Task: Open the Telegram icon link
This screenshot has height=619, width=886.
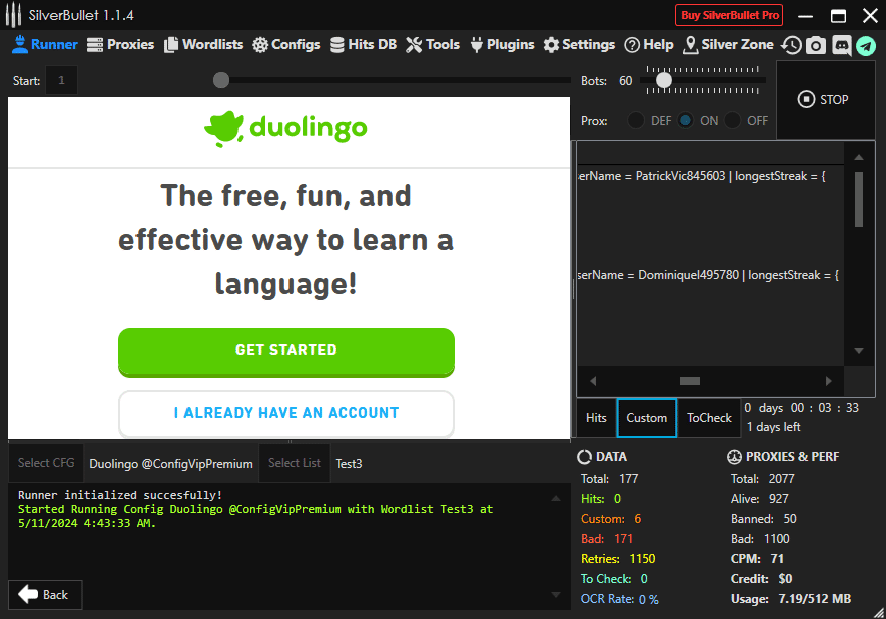Action: [866, 45]
